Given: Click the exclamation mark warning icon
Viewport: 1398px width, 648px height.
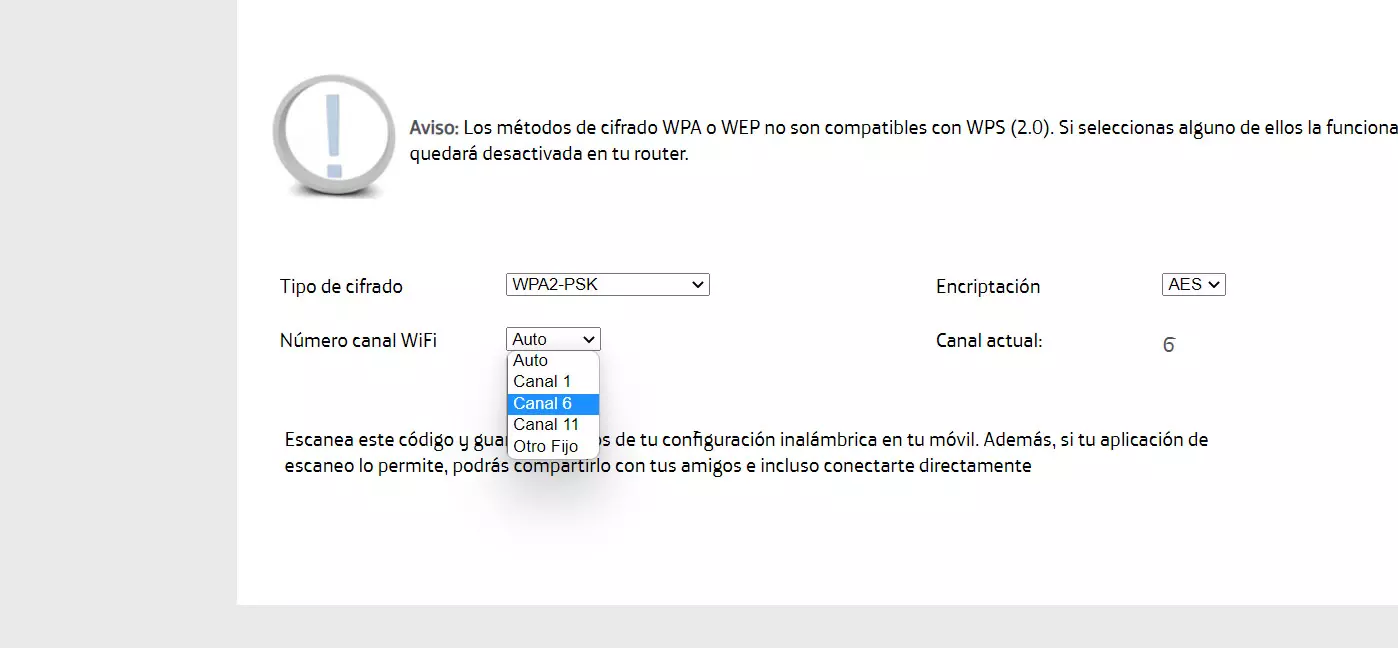Looking at the screenshot, I should click(333, 135).
